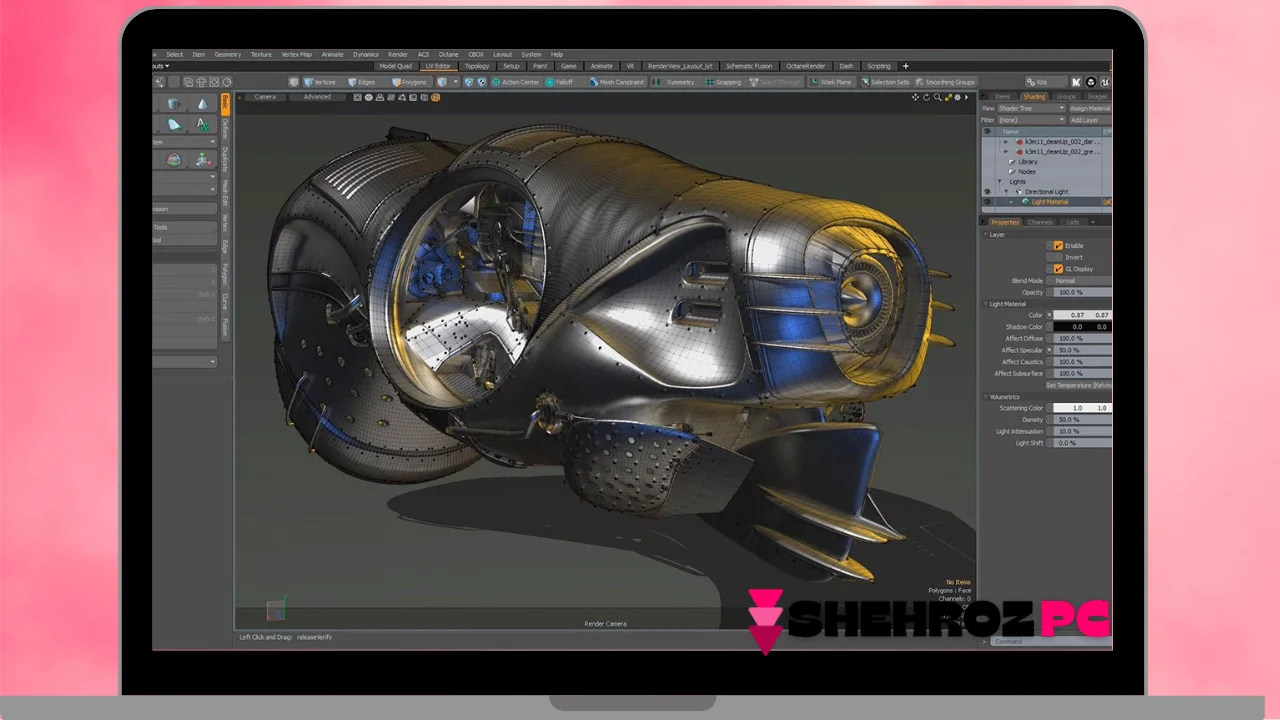
Task: Click viewport maximize arrows icon
Action: tap(948, 97)
